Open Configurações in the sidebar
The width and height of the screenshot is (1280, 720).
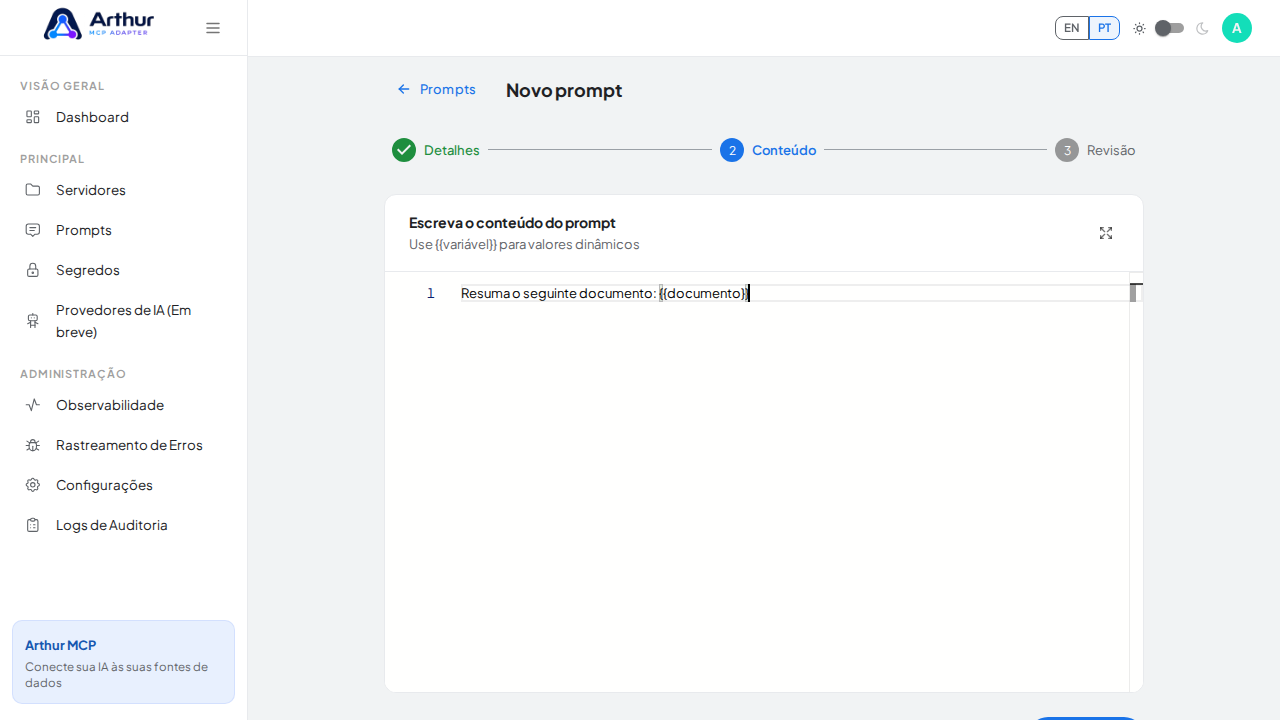[123, 485]
